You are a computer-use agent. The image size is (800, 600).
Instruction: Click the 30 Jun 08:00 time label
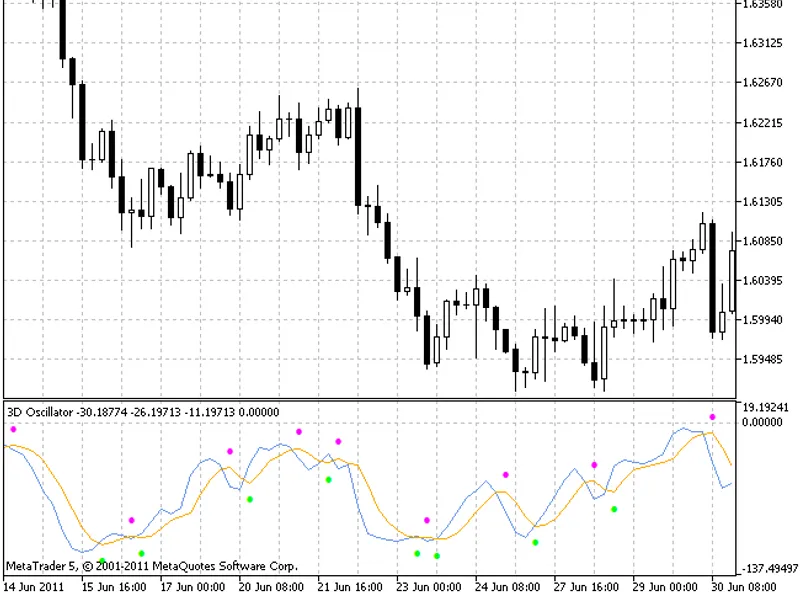pos(743,587)
